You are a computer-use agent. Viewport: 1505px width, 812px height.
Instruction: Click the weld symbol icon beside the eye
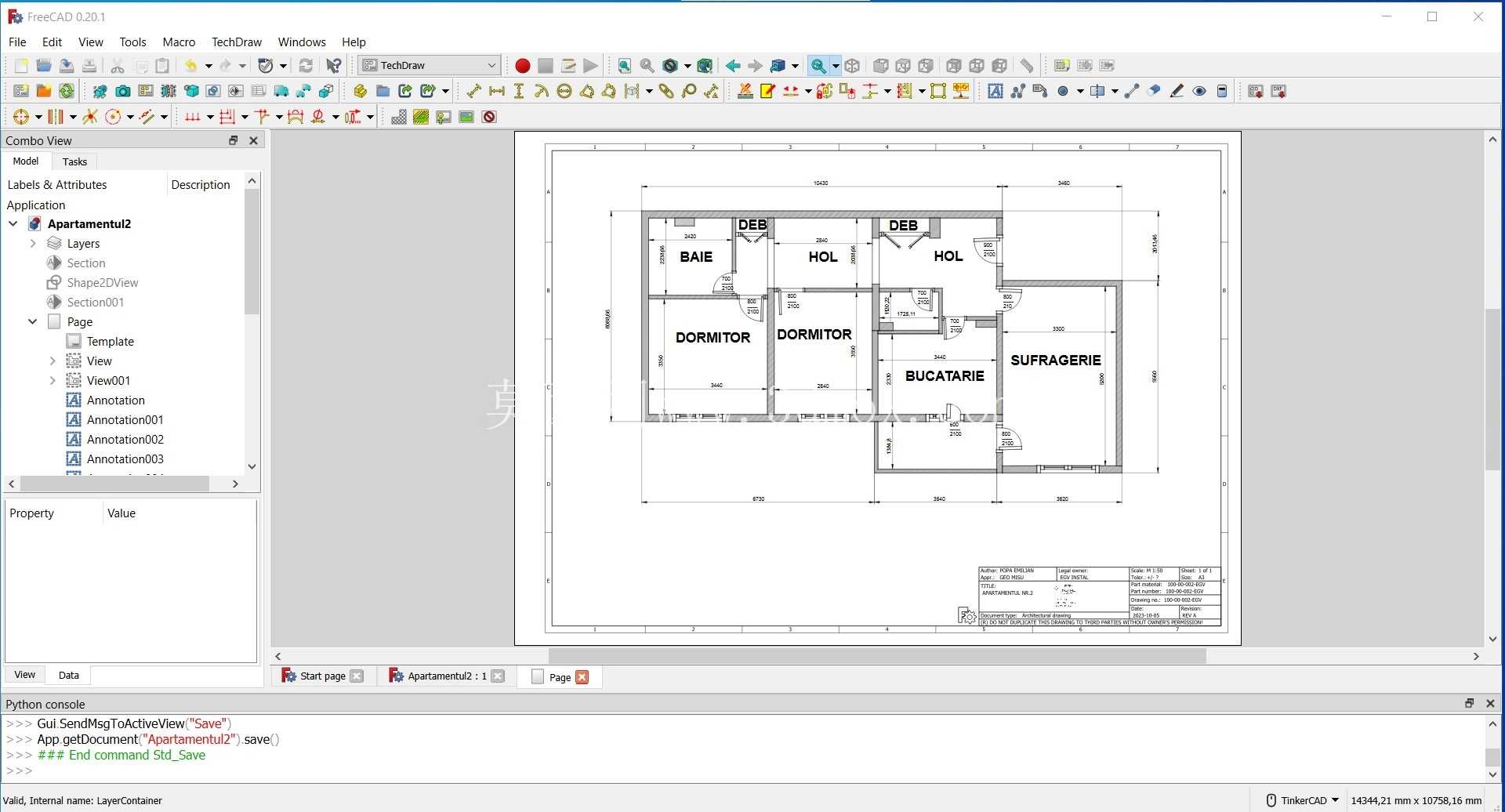coord(1222,92)
